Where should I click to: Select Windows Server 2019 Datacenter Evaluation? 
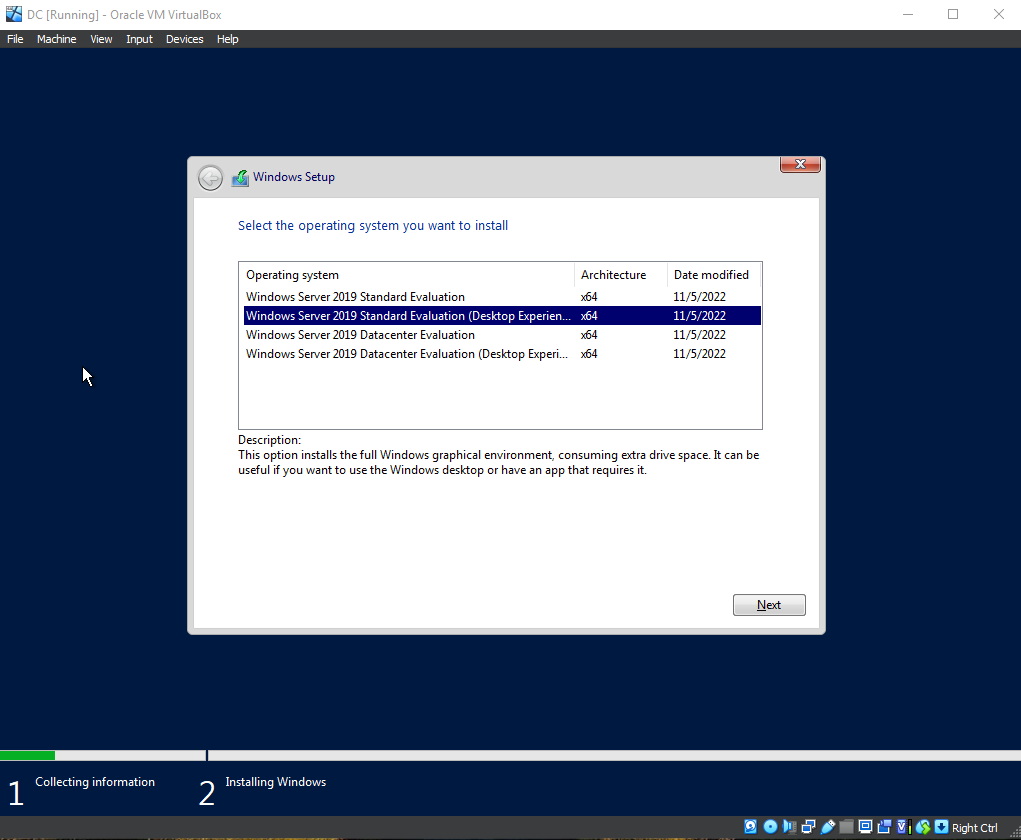(502, 335)
